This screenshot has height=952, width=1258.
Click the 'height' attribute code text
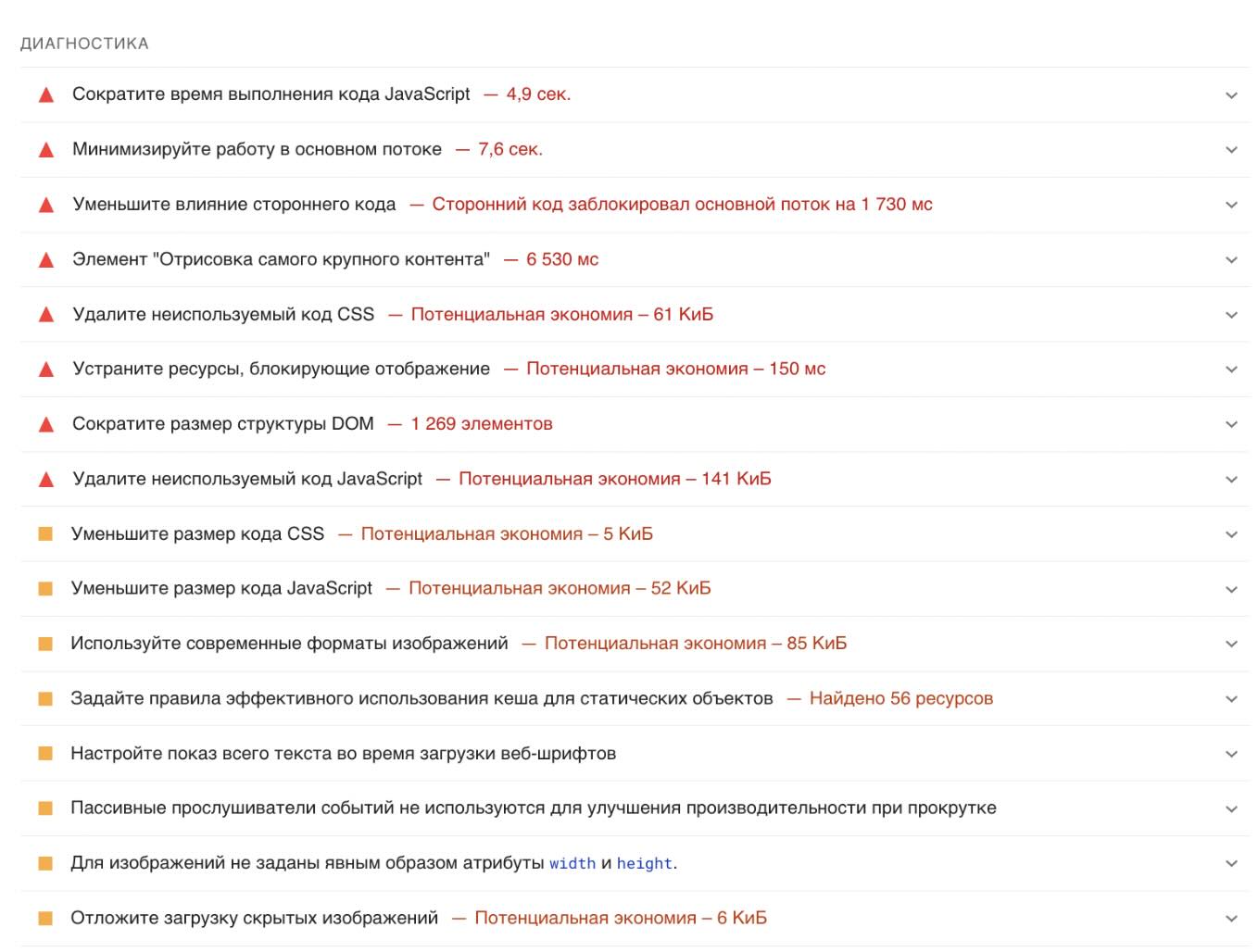point(645,863)
